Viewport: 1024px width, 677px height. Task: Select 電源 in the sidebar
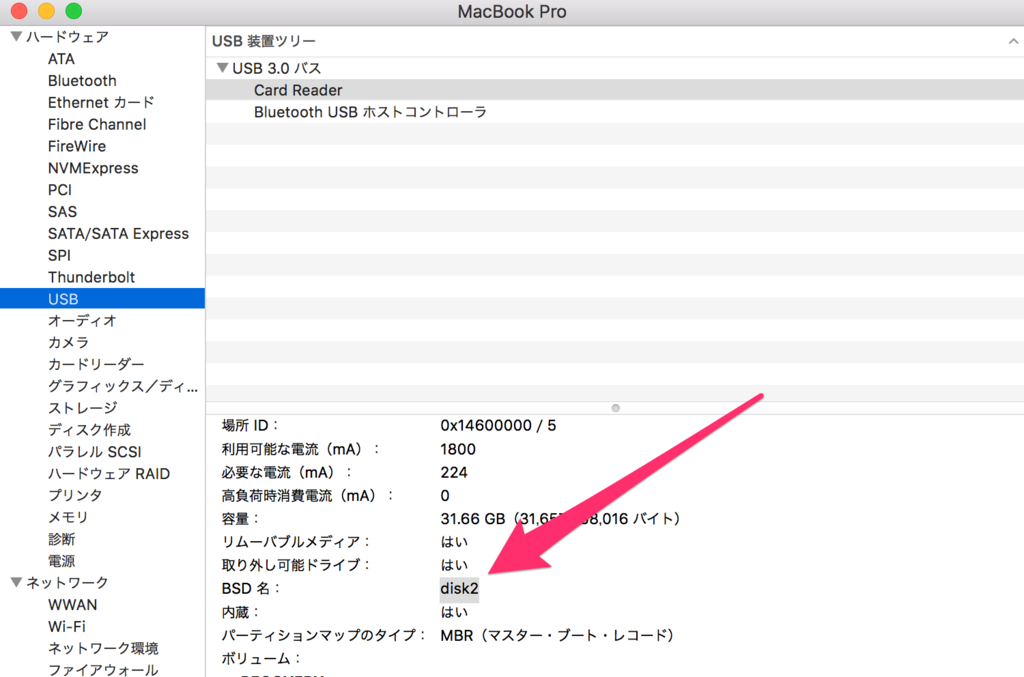click(x=61, y=561)
